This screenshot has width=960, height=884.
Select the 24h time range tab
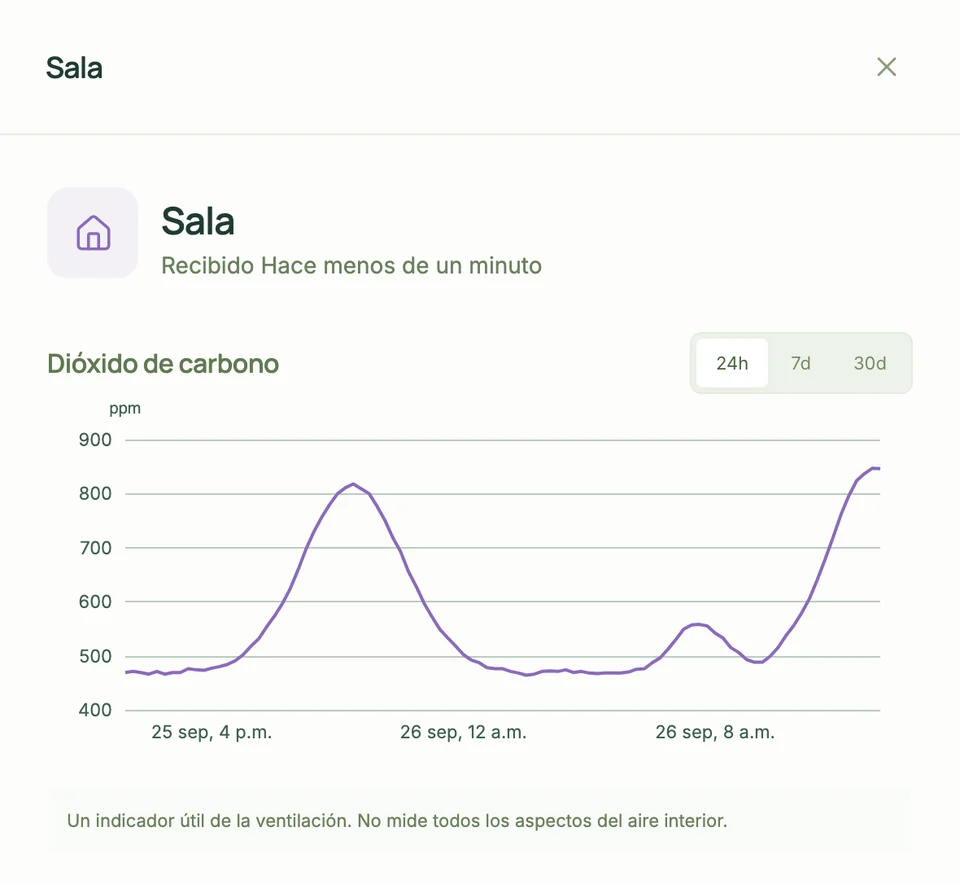[732, 363]
